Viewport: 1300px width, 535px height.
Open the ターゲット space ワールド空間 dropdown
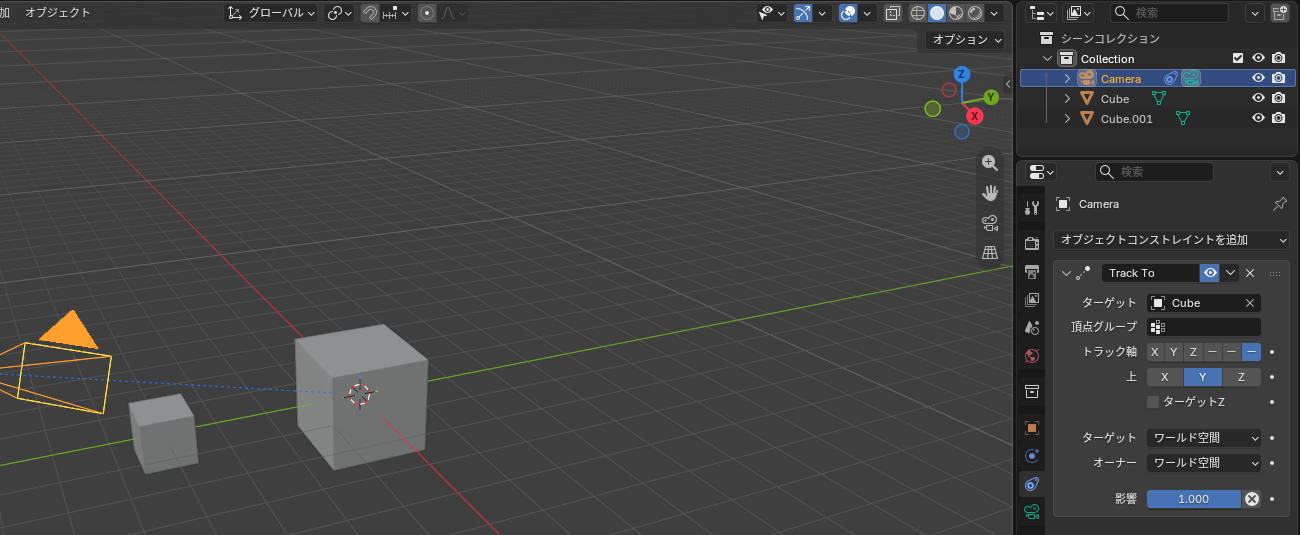point(1204,438)
